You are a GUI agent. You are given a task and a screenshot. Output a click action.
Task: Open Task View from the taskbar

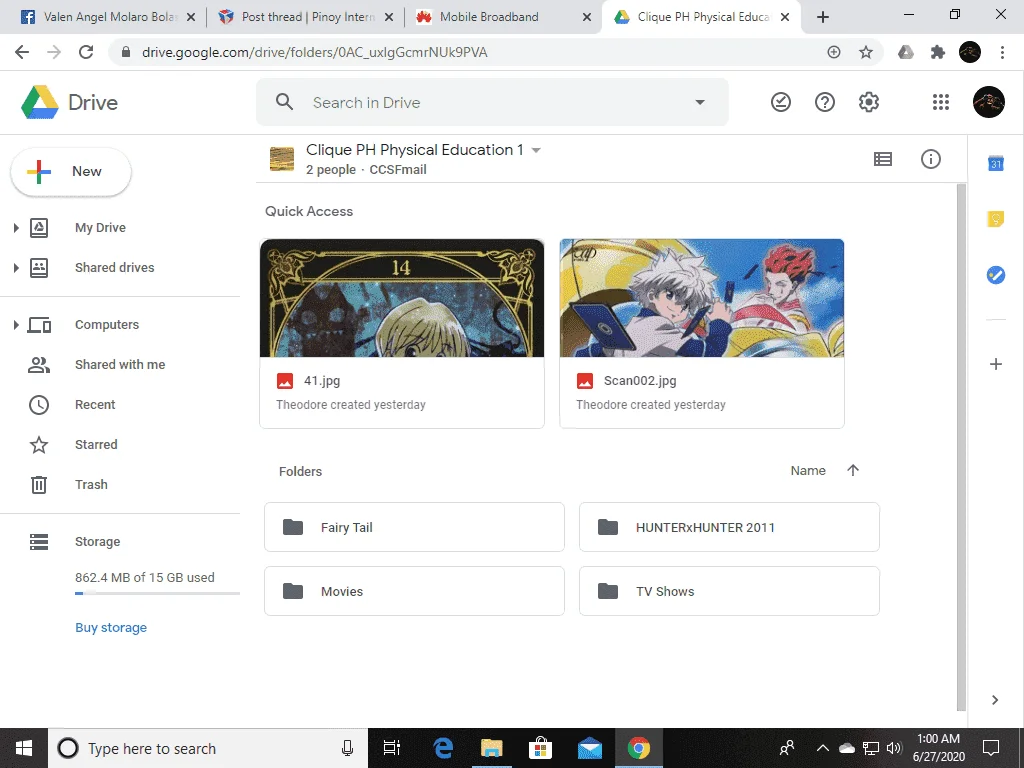tap(392, 748)
